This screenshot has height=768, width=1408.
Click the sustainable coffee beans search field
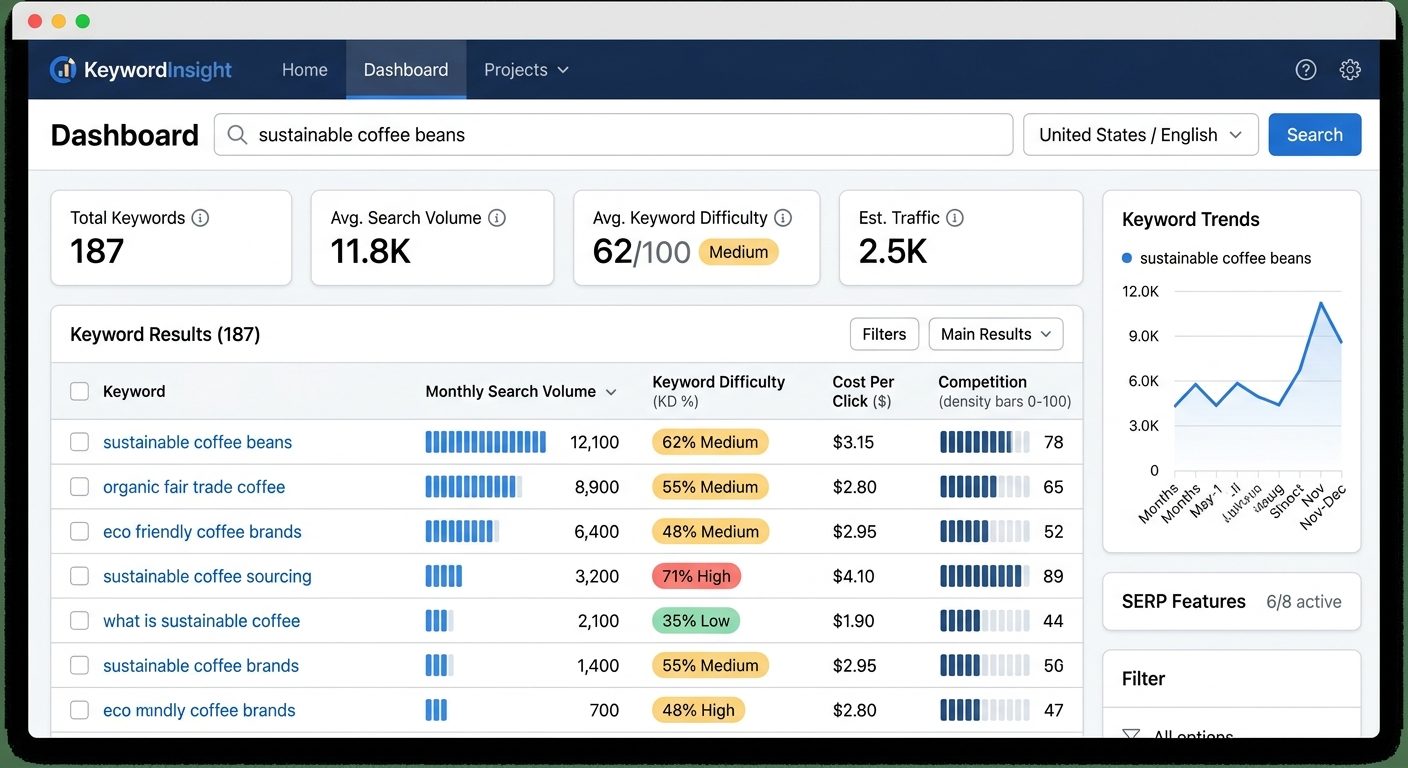[614, 135]
